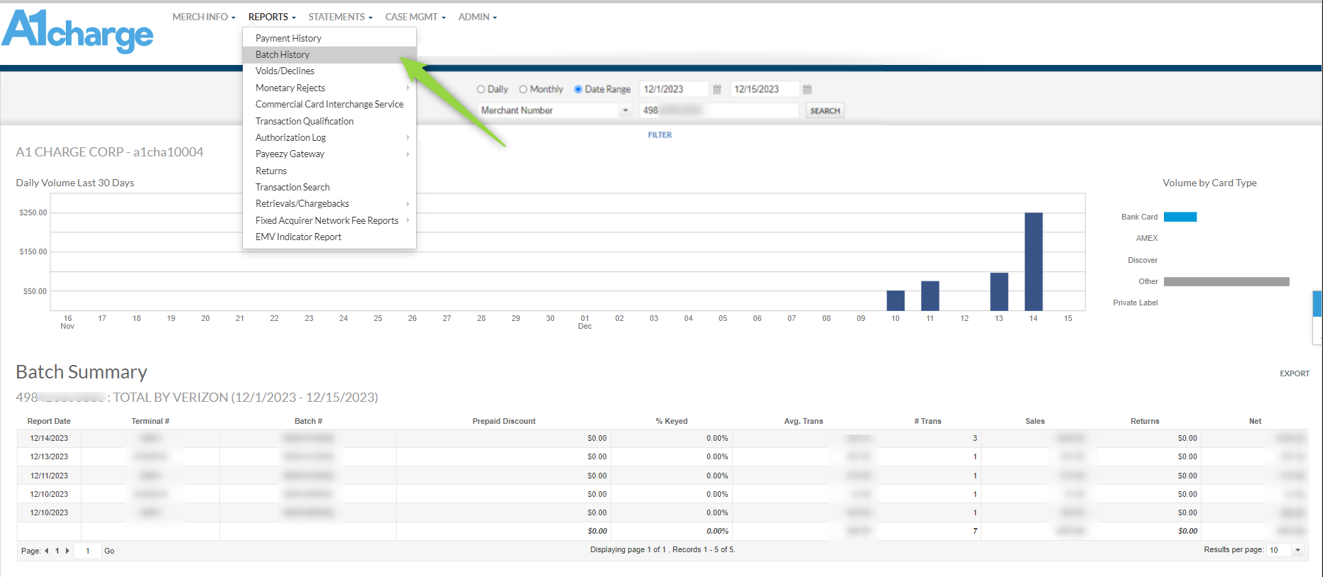Expand the Retrievals/Chargebacks submenu

tap(329, 204)
